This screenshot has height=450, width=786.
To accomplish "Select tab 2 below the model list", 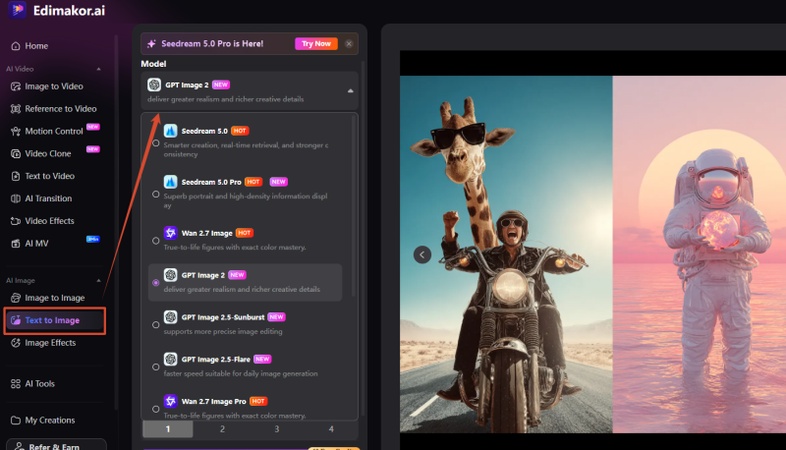I will [x=222, y=429].
